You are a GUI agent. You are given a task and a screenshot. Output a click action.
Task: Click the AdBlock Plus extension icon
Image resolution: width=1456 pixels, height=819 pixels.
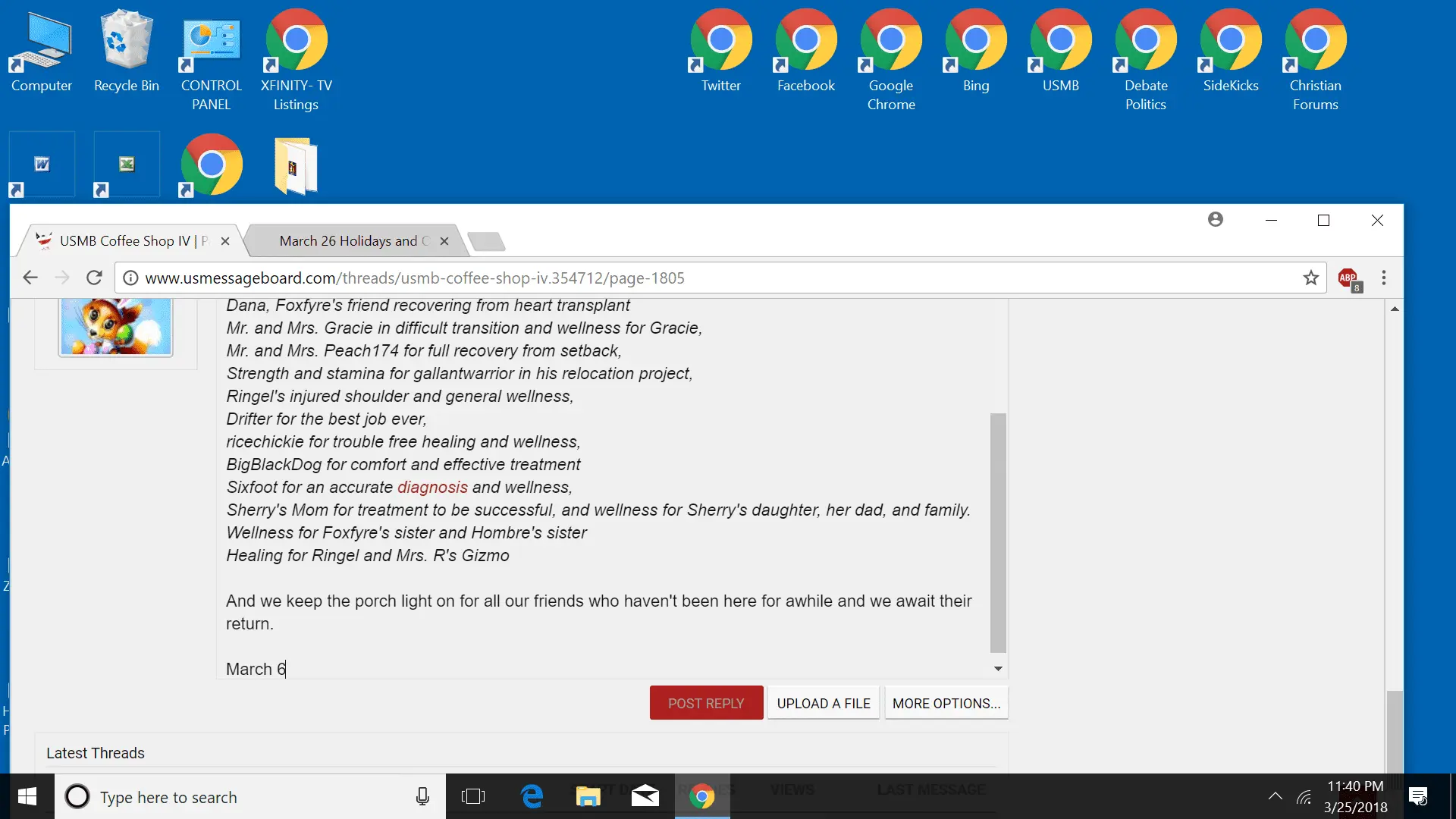point(1348,278)
